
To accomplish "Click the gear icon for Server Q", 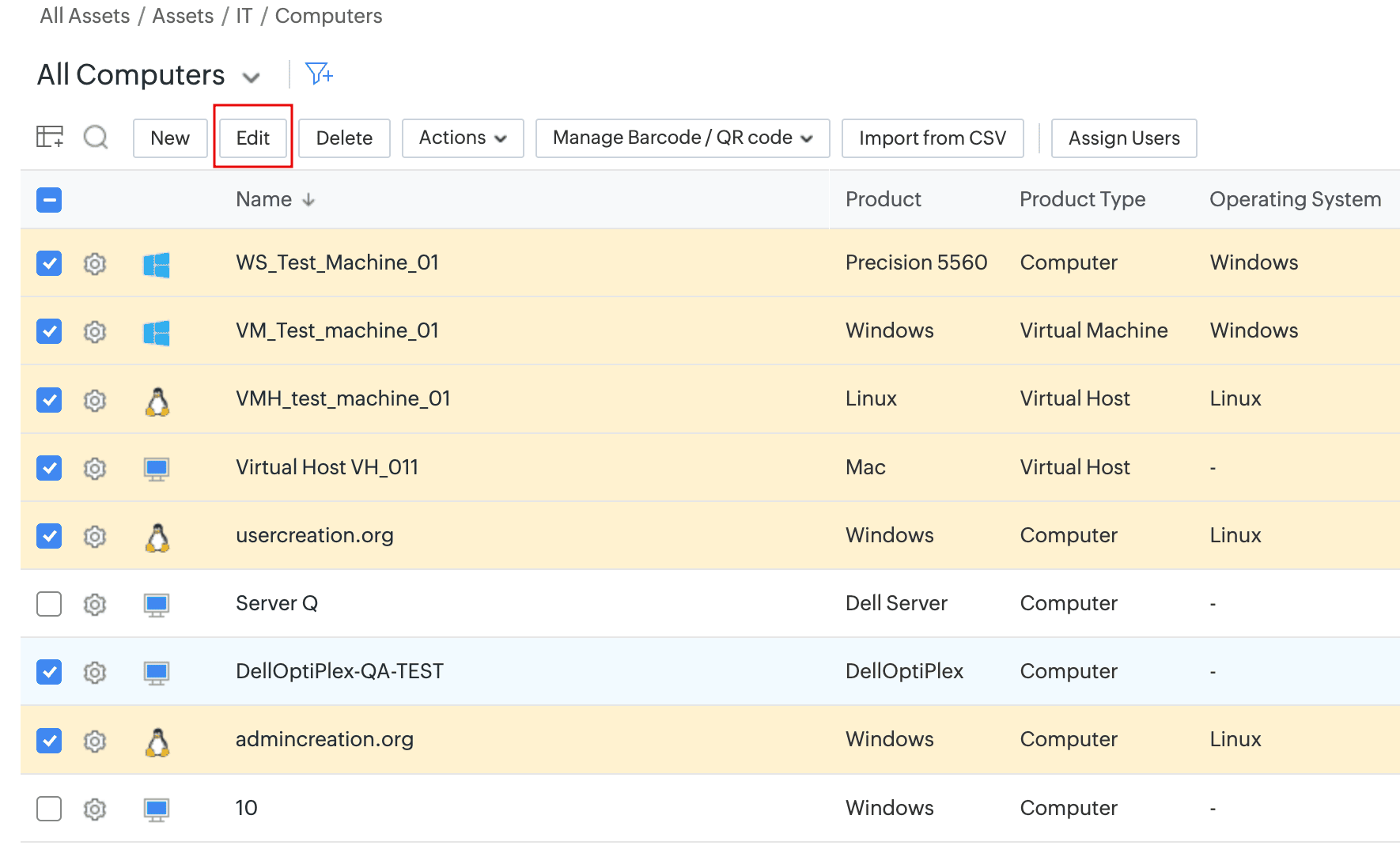I will pyautogui.click(x=95, y=604).
